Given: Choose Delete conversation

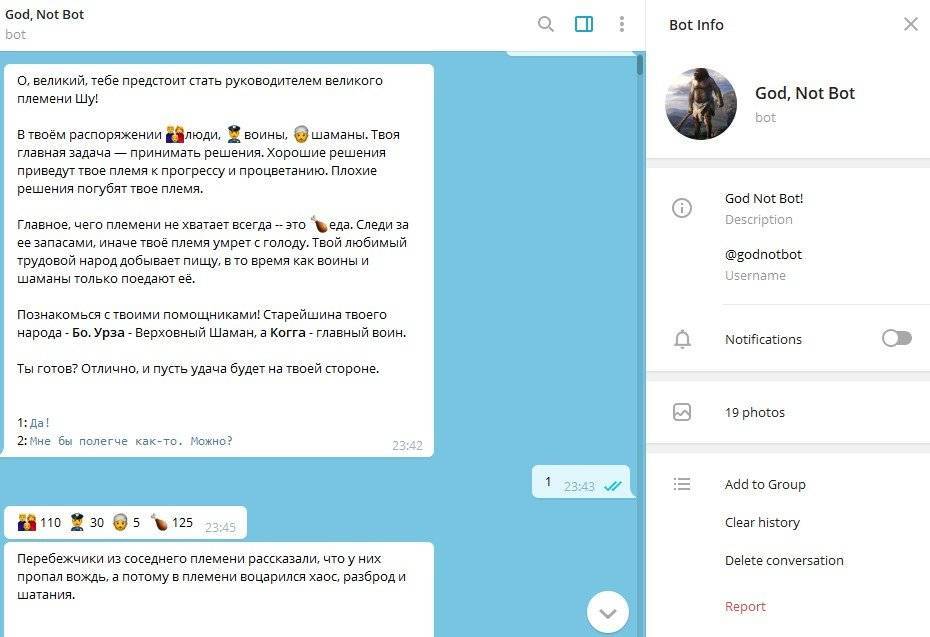Looking at the screenshot, I should coord(784,560).
